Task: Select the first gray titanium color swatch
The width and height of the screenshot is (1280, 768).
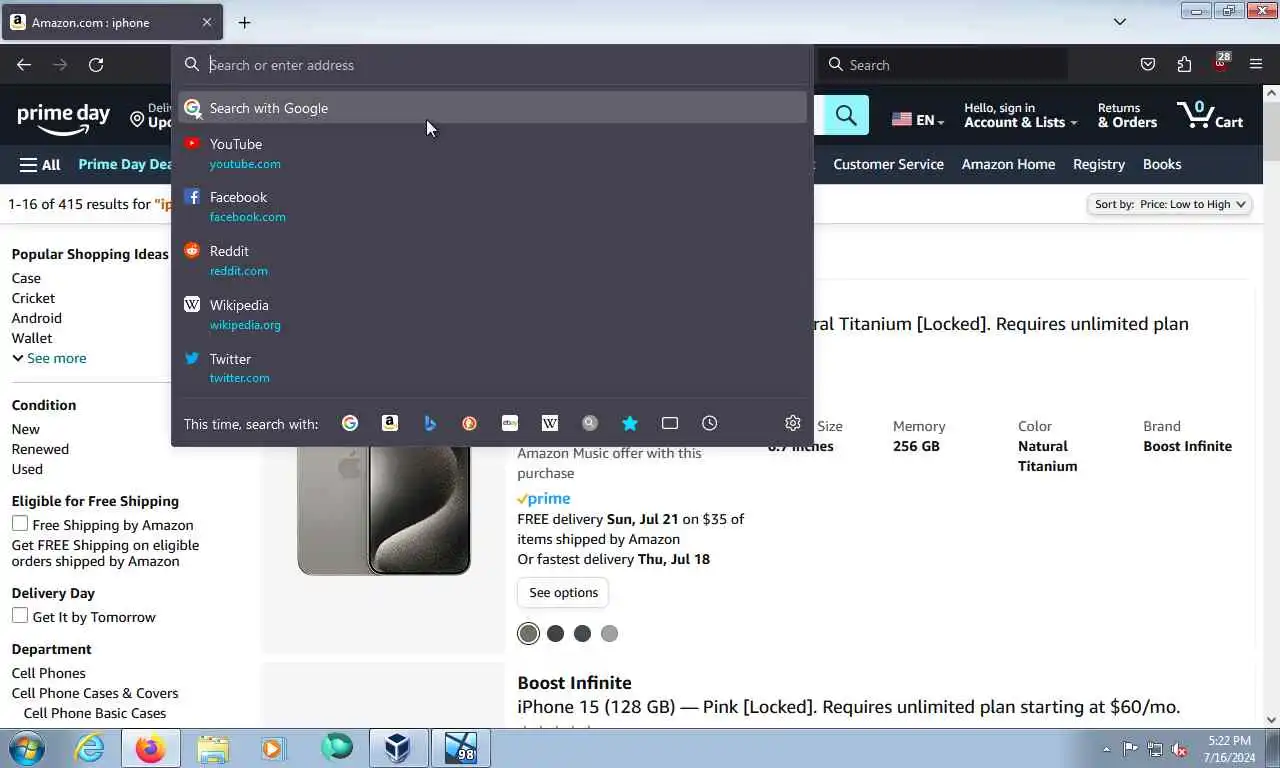Action: [x=528, y=633]
